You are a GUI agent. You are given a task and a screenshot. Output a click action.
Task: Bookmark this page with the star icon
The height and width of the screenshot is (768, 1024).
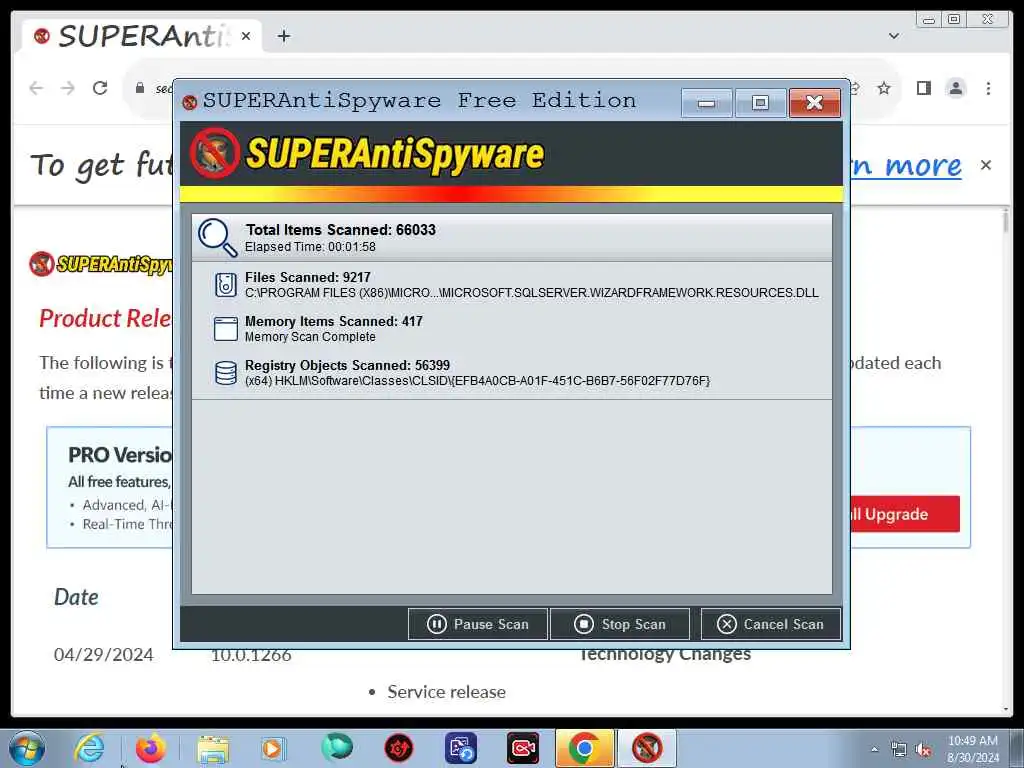point(884,88)
